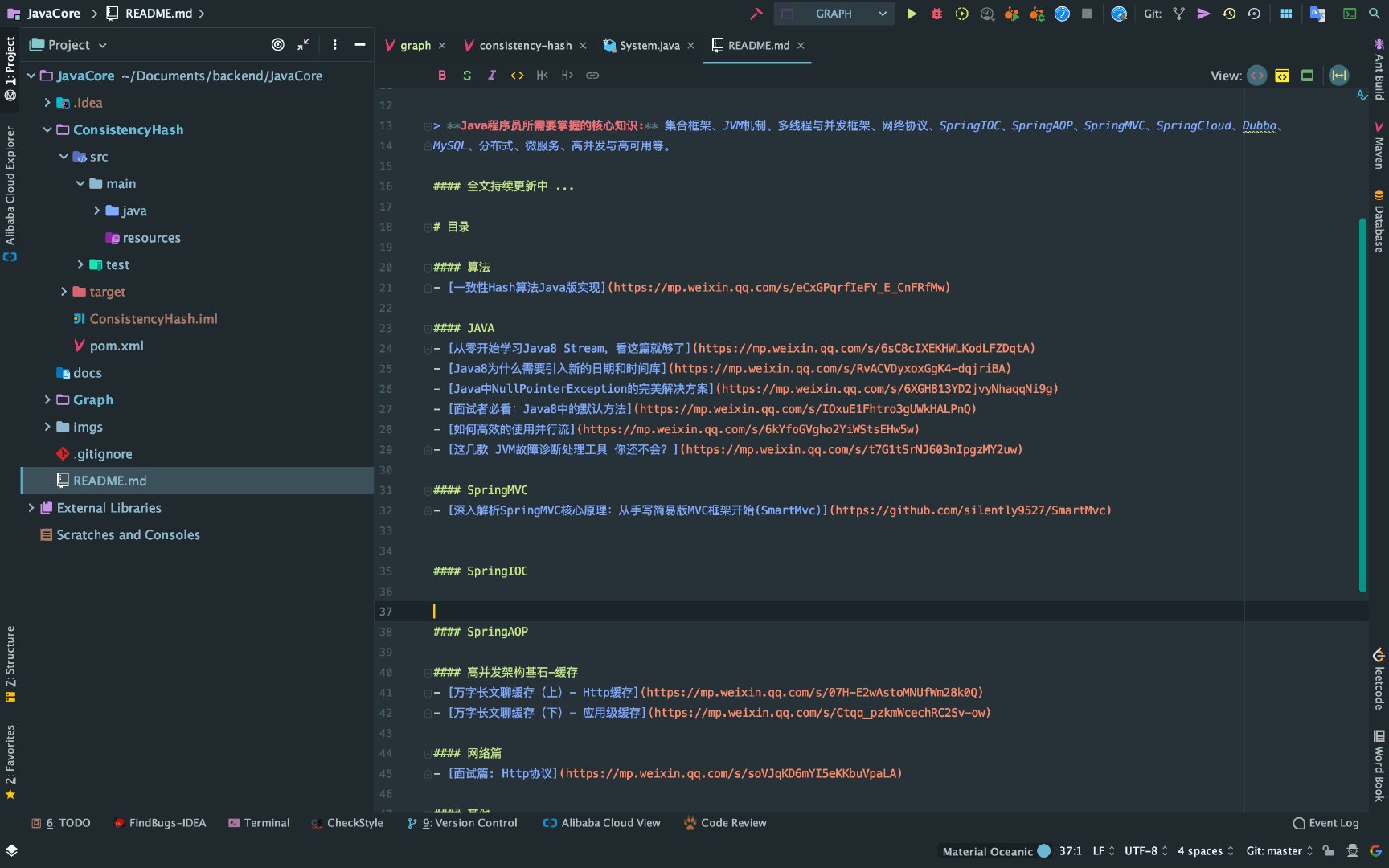Insert a link using markdown toolbar icon

[592, 75]
